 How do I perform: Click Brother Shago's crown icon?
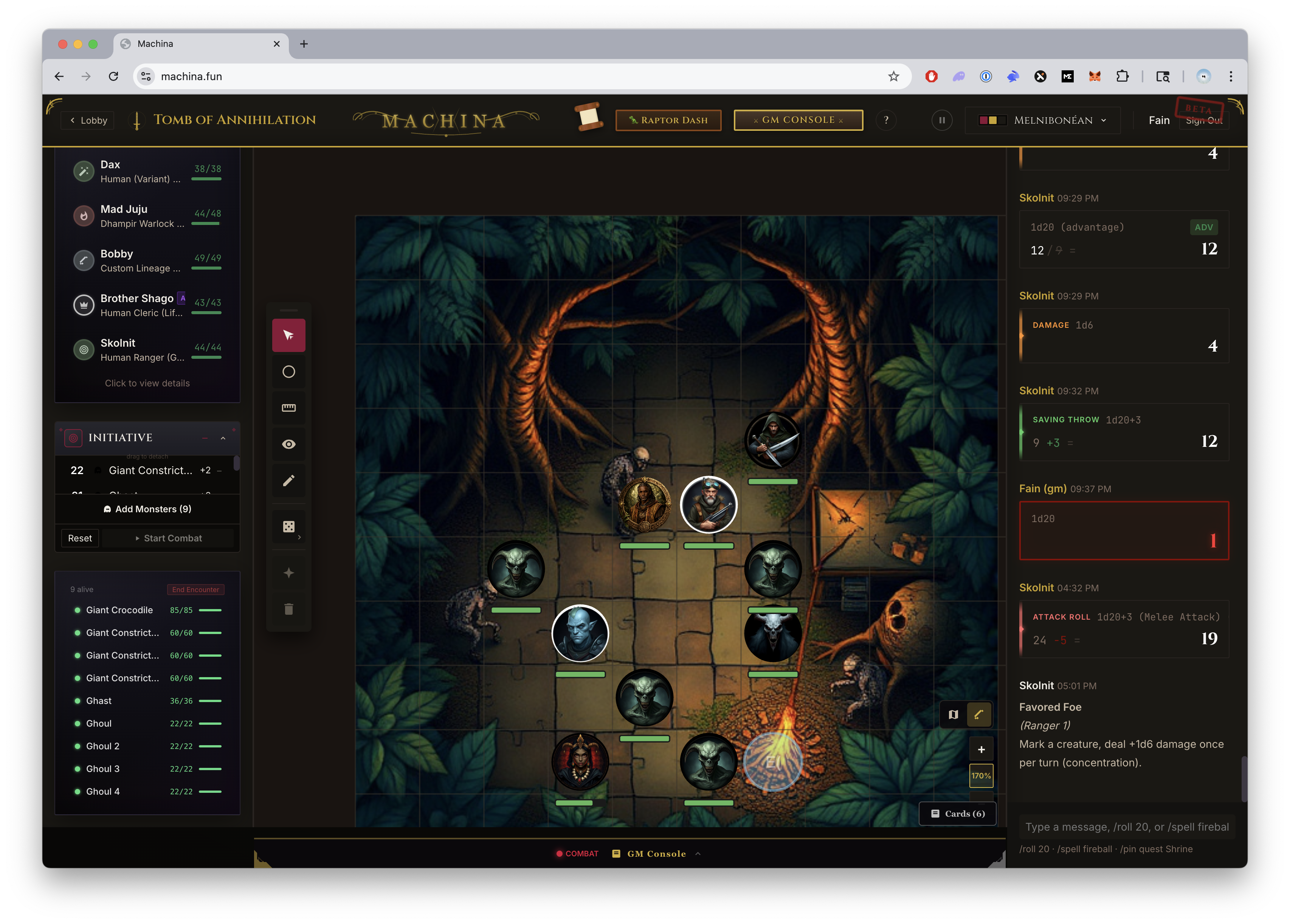[84, 305]
